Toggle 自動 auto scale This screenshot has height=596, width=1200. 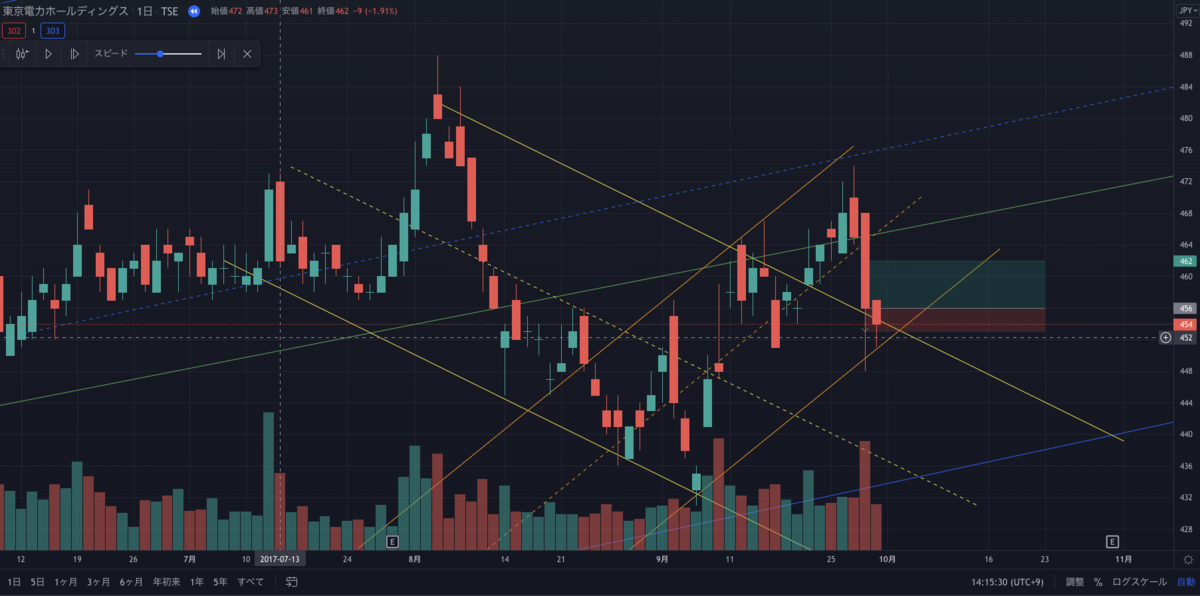(x=1185, y=582)
